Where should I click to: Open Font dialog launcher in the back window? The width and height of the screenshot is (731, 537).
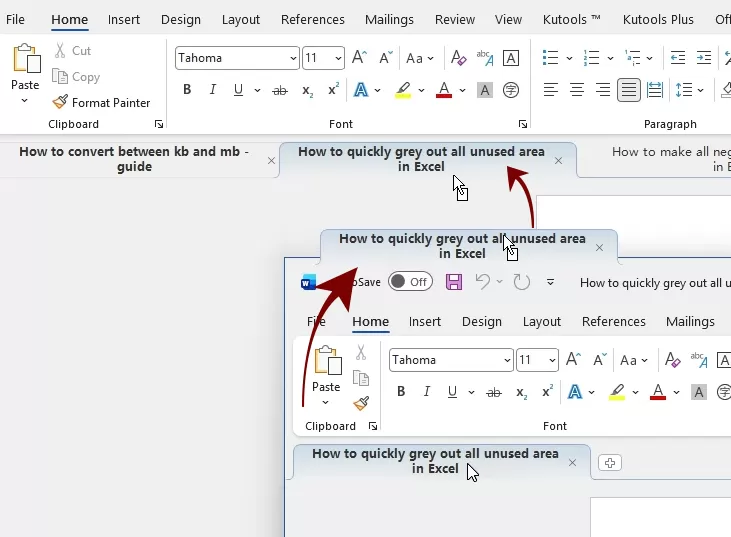click(x=523, y=124)
